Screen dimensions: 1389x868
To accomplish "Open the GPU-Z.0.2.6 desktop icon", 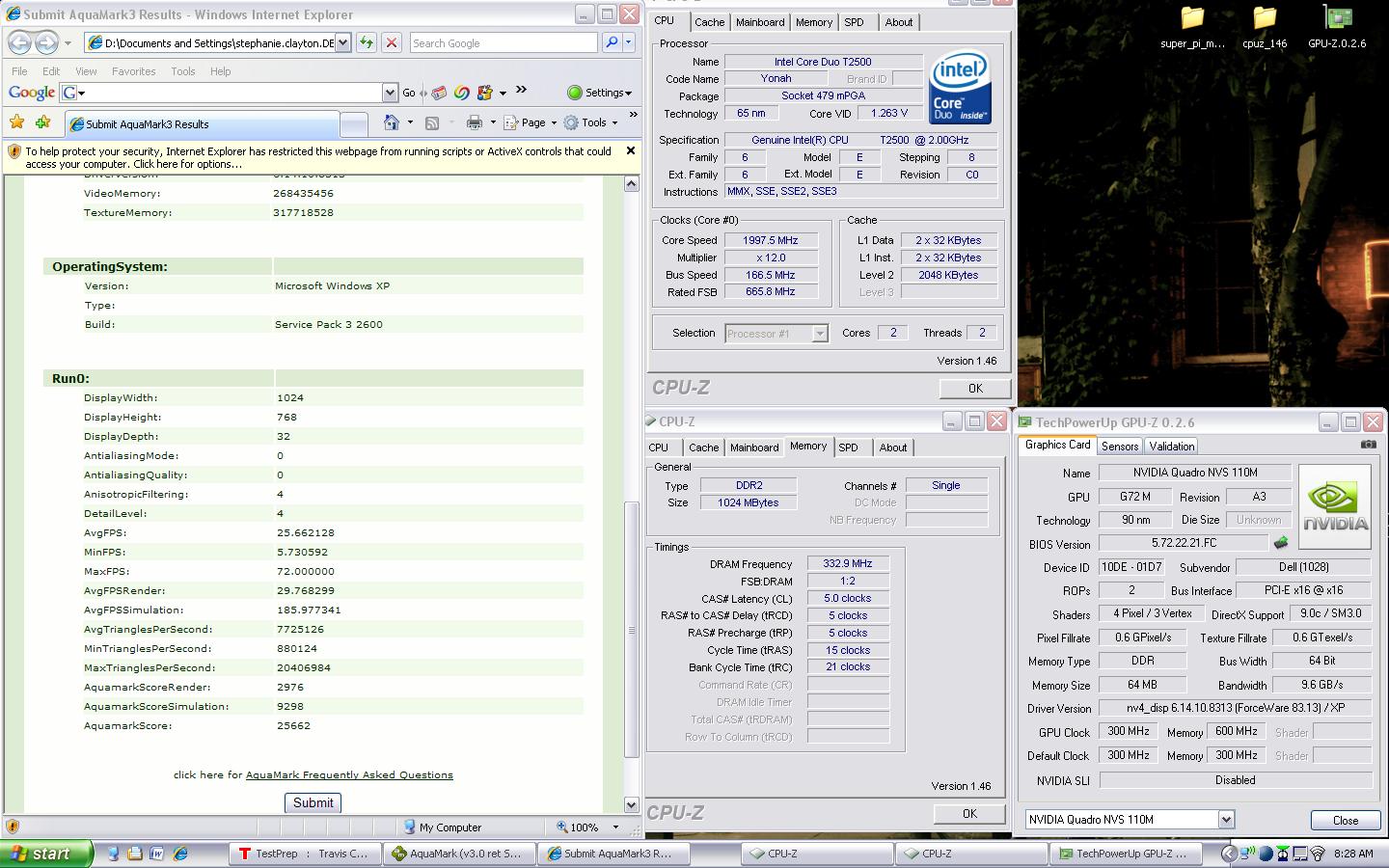I will tap(1337, 27).
